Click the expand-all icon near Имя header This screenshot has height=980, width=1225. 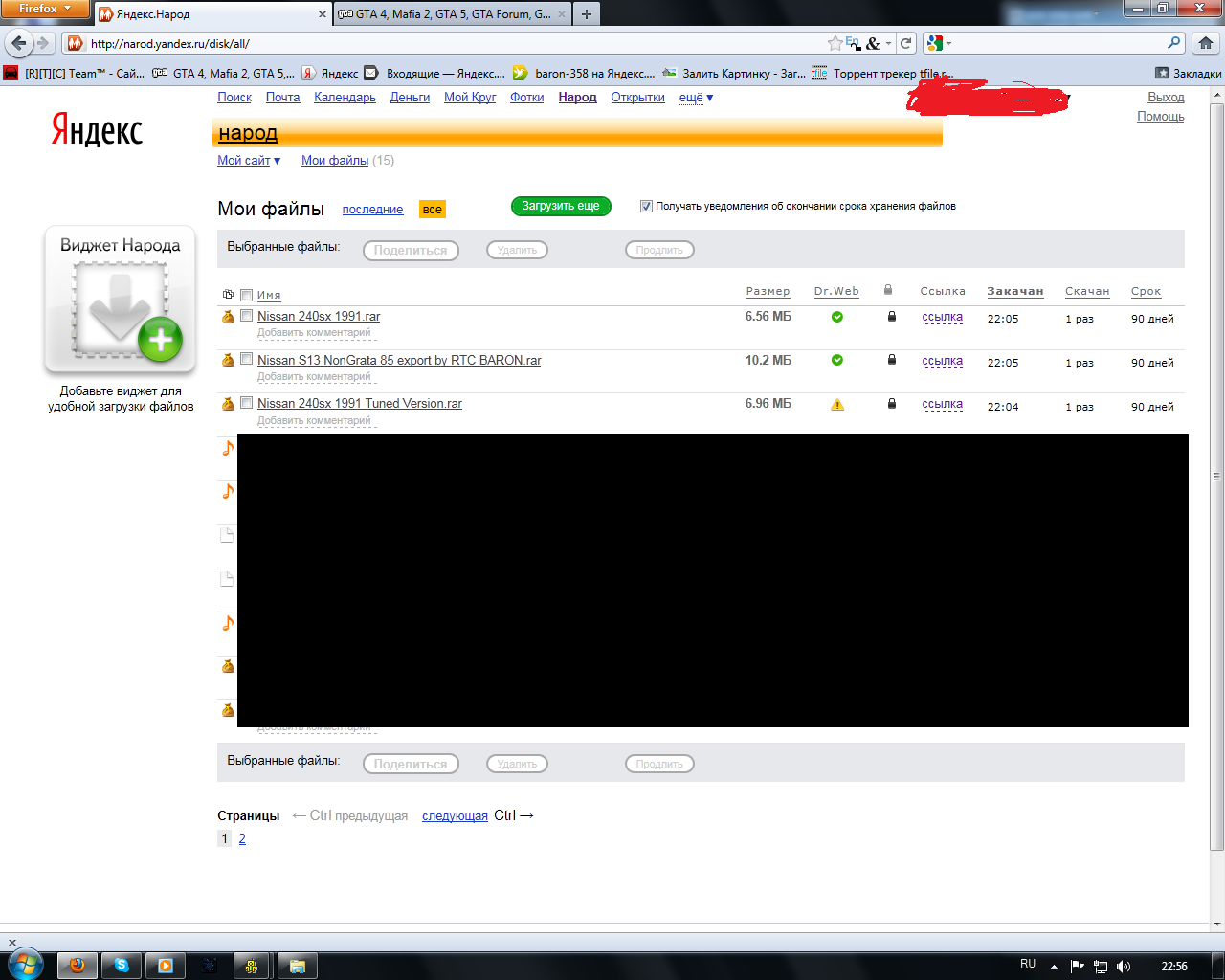click(228, 295)
